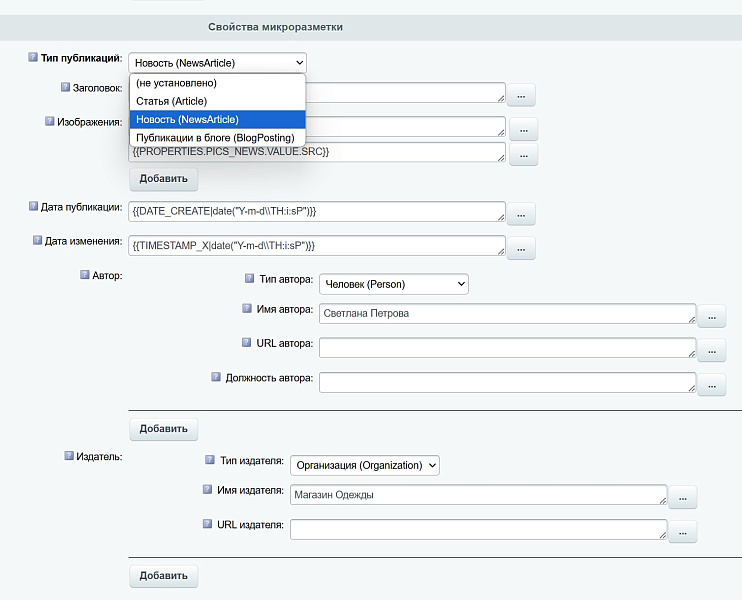Click help icon next to Имя автора
The height and width of the screenshot is (600, 742).
click(247, 309)
